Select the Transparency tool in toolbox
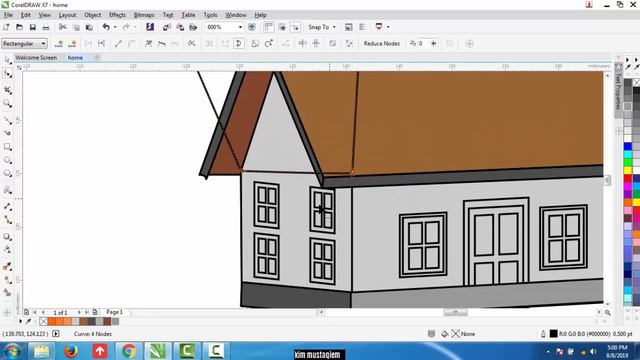The image size is (640, 360). (x=7, y=249)
